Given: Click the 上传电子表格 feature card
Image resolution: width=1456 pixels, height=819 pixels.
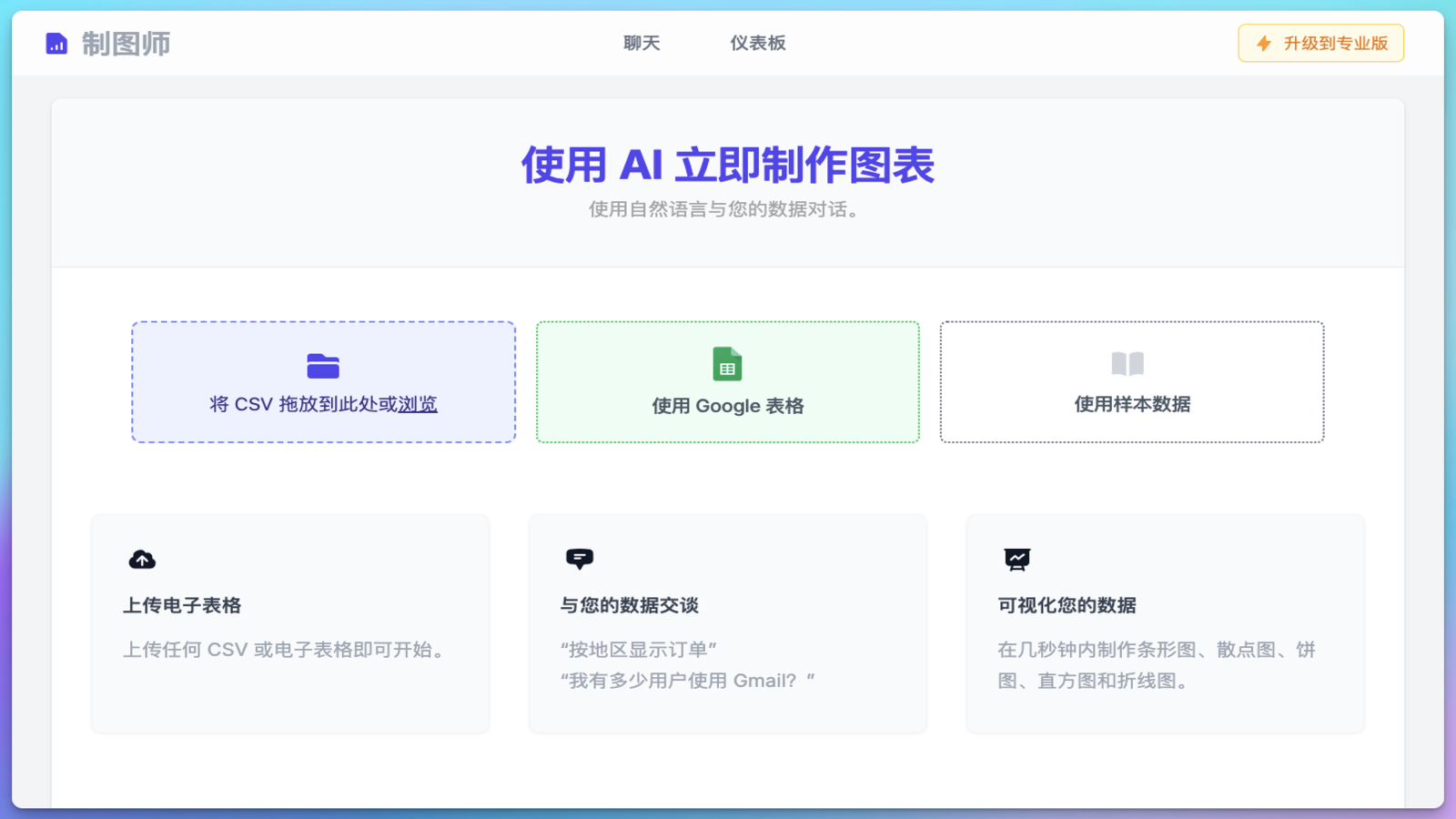Looking at the screenshot, I should (289, 623).
